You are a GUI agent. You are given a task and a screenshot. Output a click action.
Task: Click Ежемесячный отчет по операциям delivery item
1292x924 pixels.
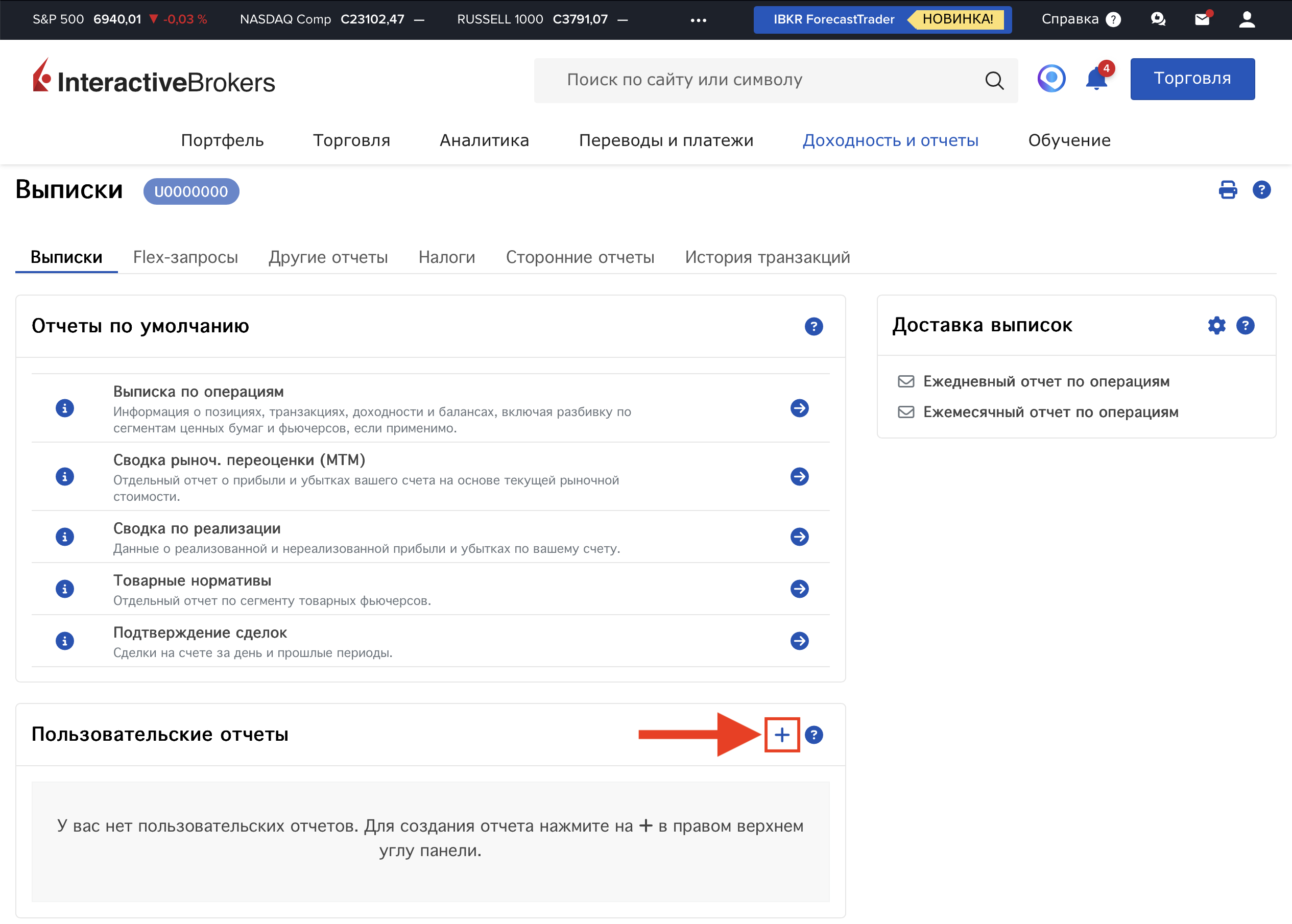tap(1050, 412)
